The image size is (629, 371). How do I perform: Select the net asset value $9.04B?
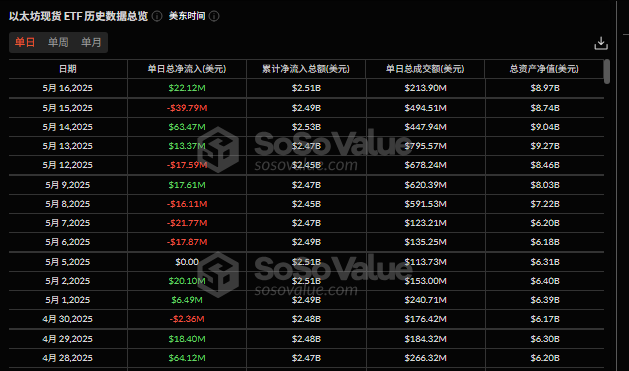(x=545, y=127)
